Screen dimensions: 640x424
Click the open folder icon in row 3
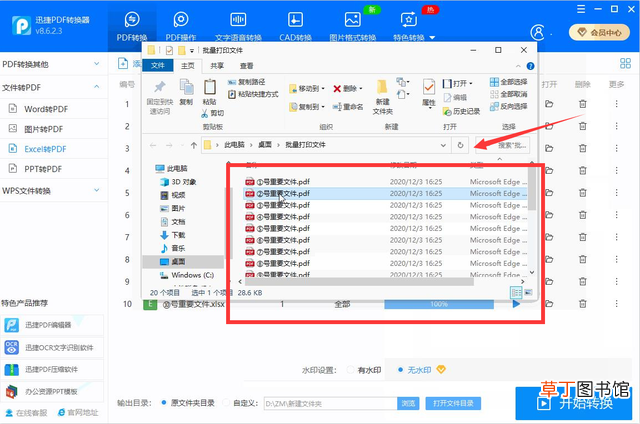[549, 148]
